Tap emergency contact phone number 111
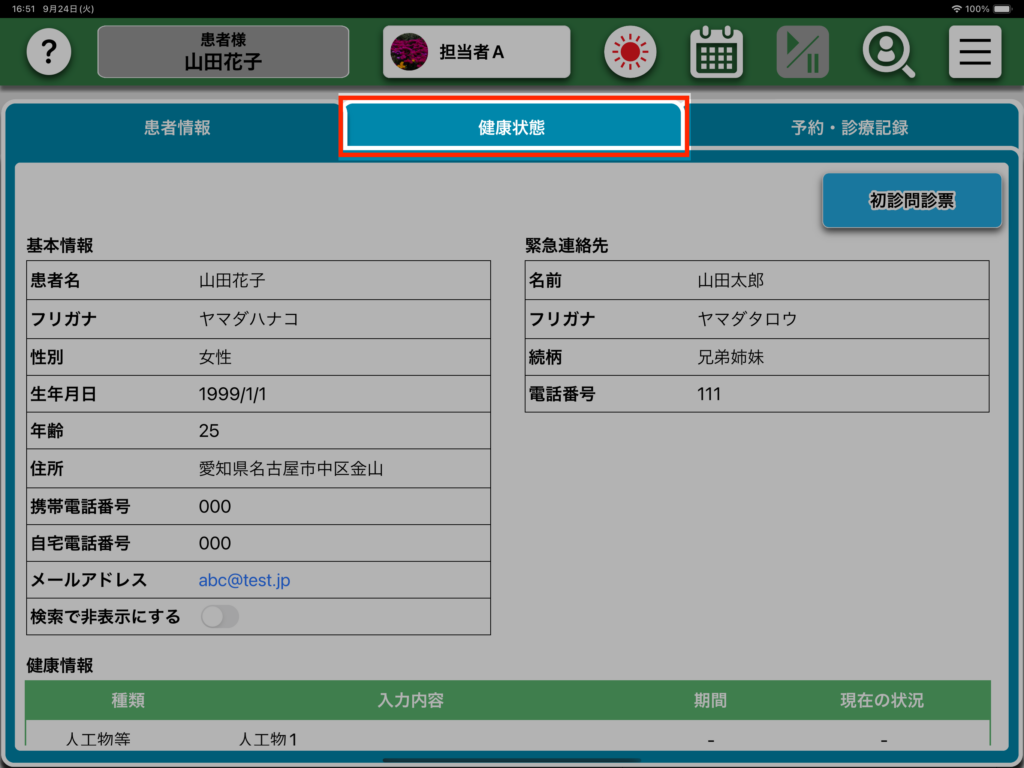The height and width of the screenshot is (768, 1024). point(709,394)
